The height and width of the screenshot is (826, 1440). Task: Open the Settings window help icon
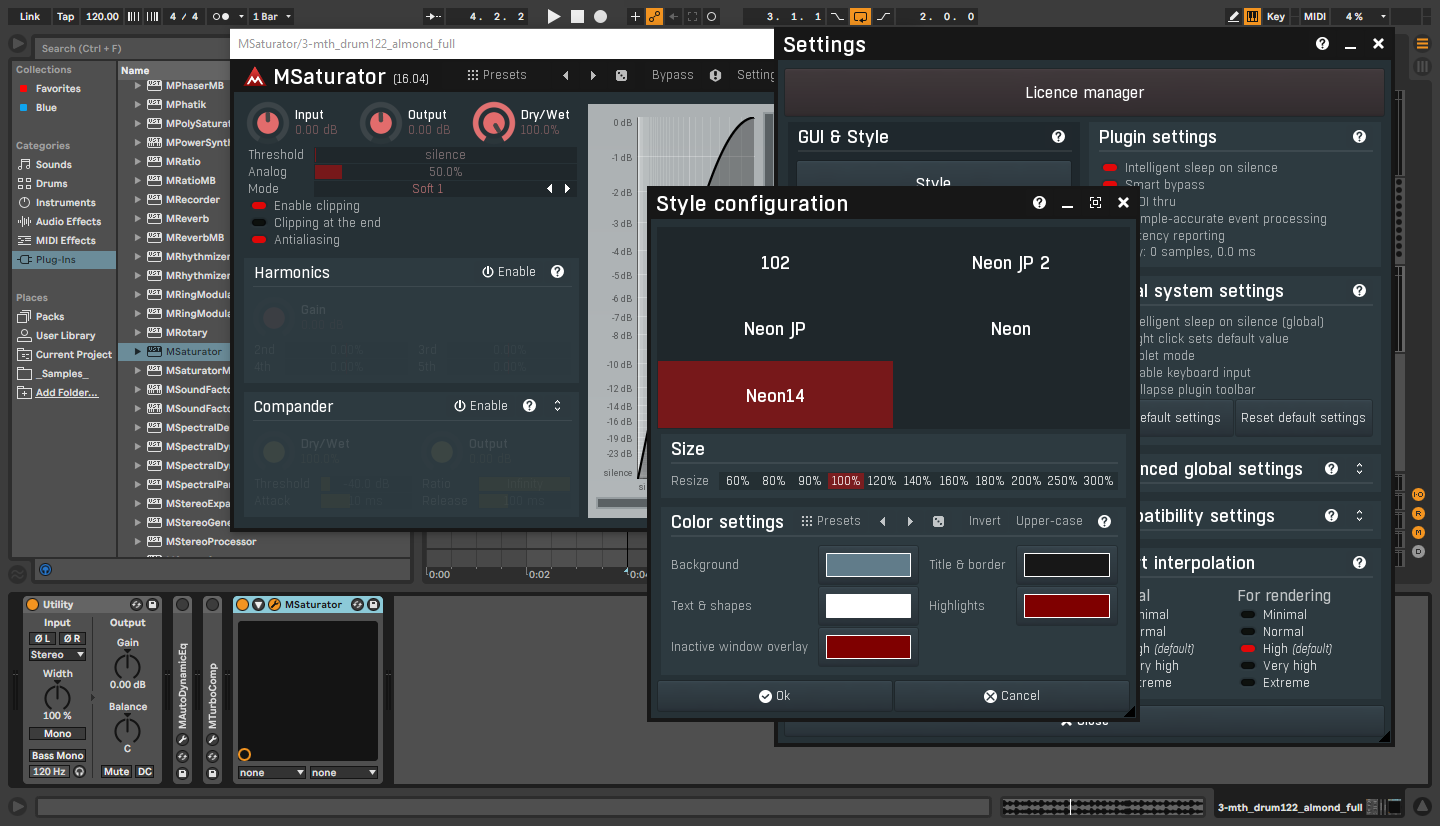click(1322, 44)
